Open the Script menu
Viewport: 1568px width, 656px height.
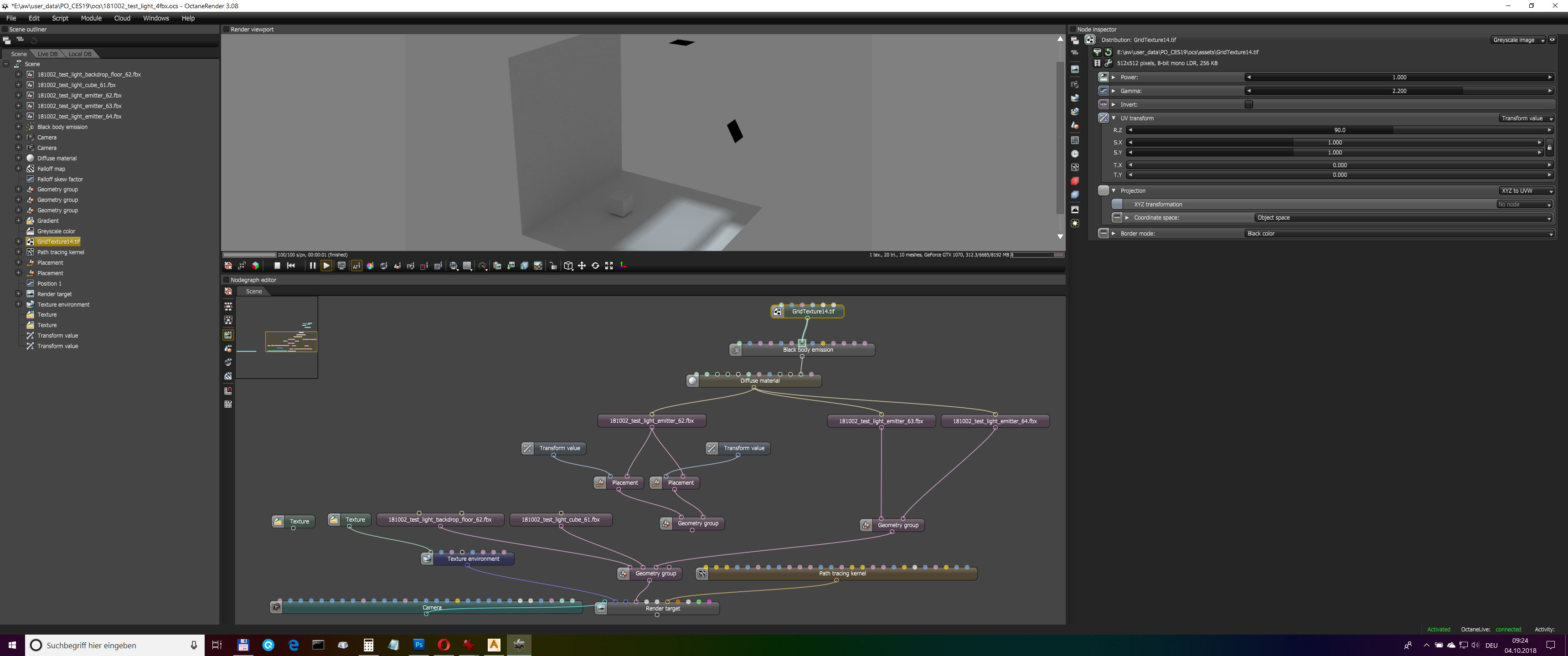[60, 18]
